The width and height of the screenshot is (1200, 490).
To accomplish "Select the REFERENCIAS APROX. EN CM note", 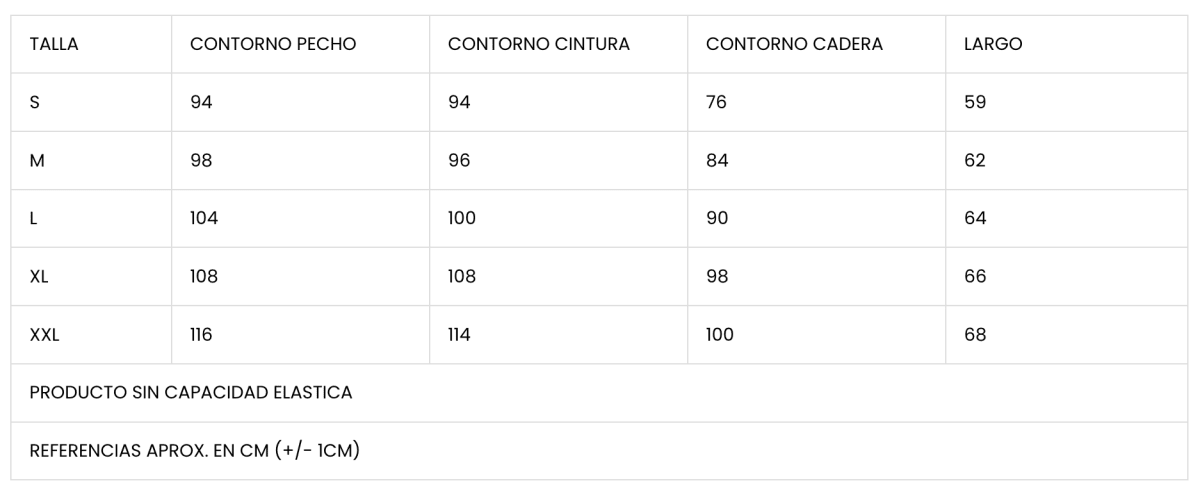I will pos(194,451).
